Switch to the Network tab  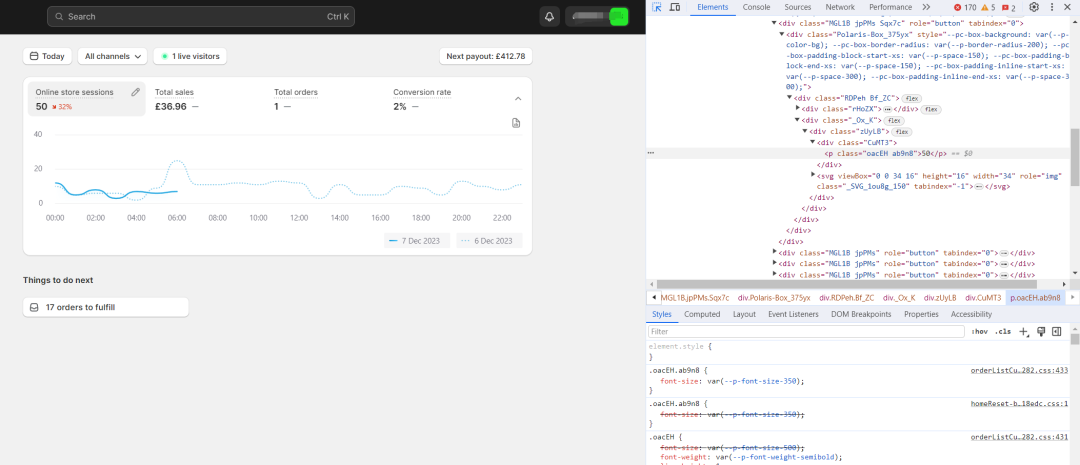(x=840, y=7)
